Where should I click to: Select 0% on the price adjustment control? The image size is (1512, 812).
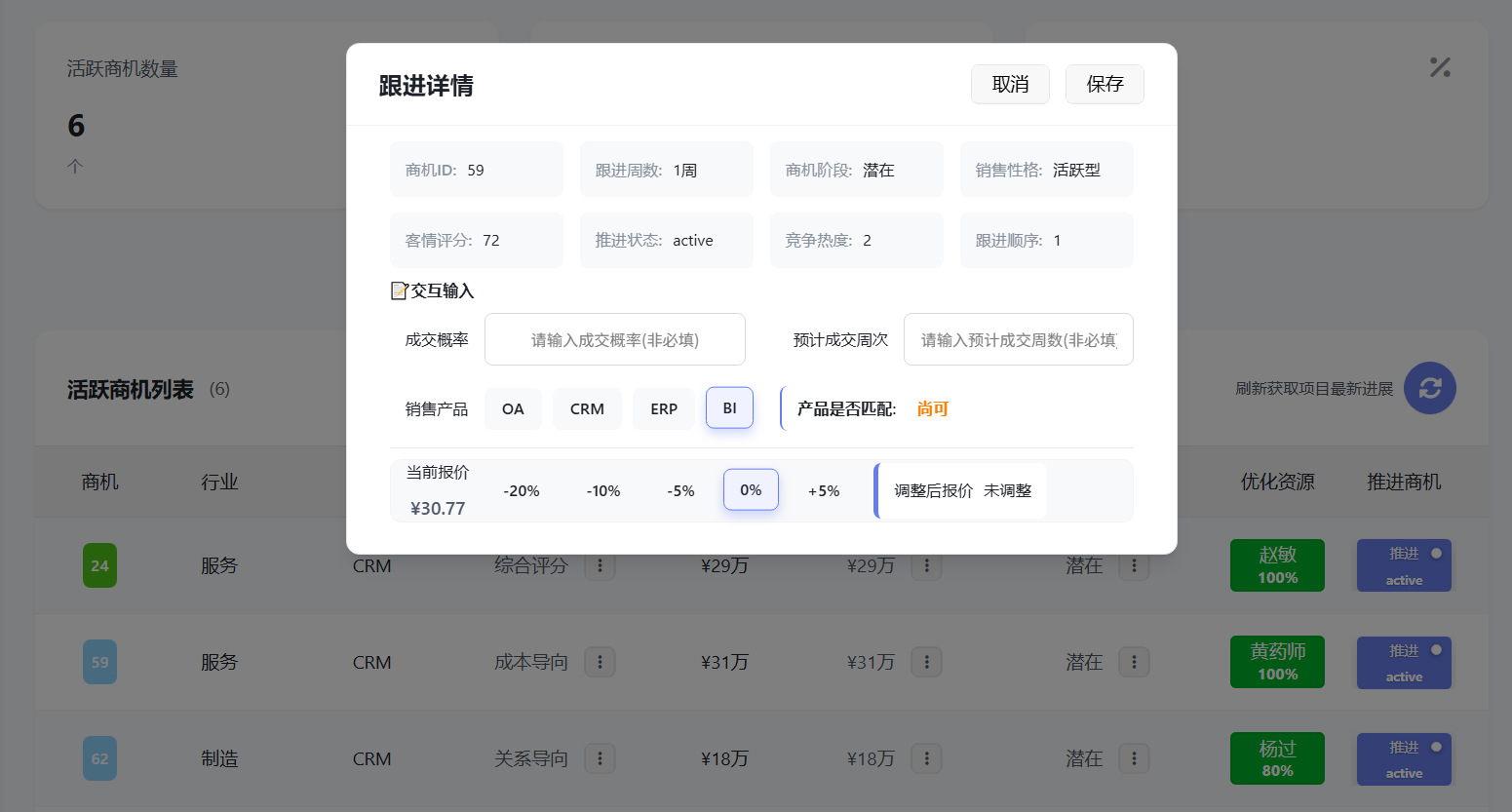pyautogui.click(x=751, y=490)
